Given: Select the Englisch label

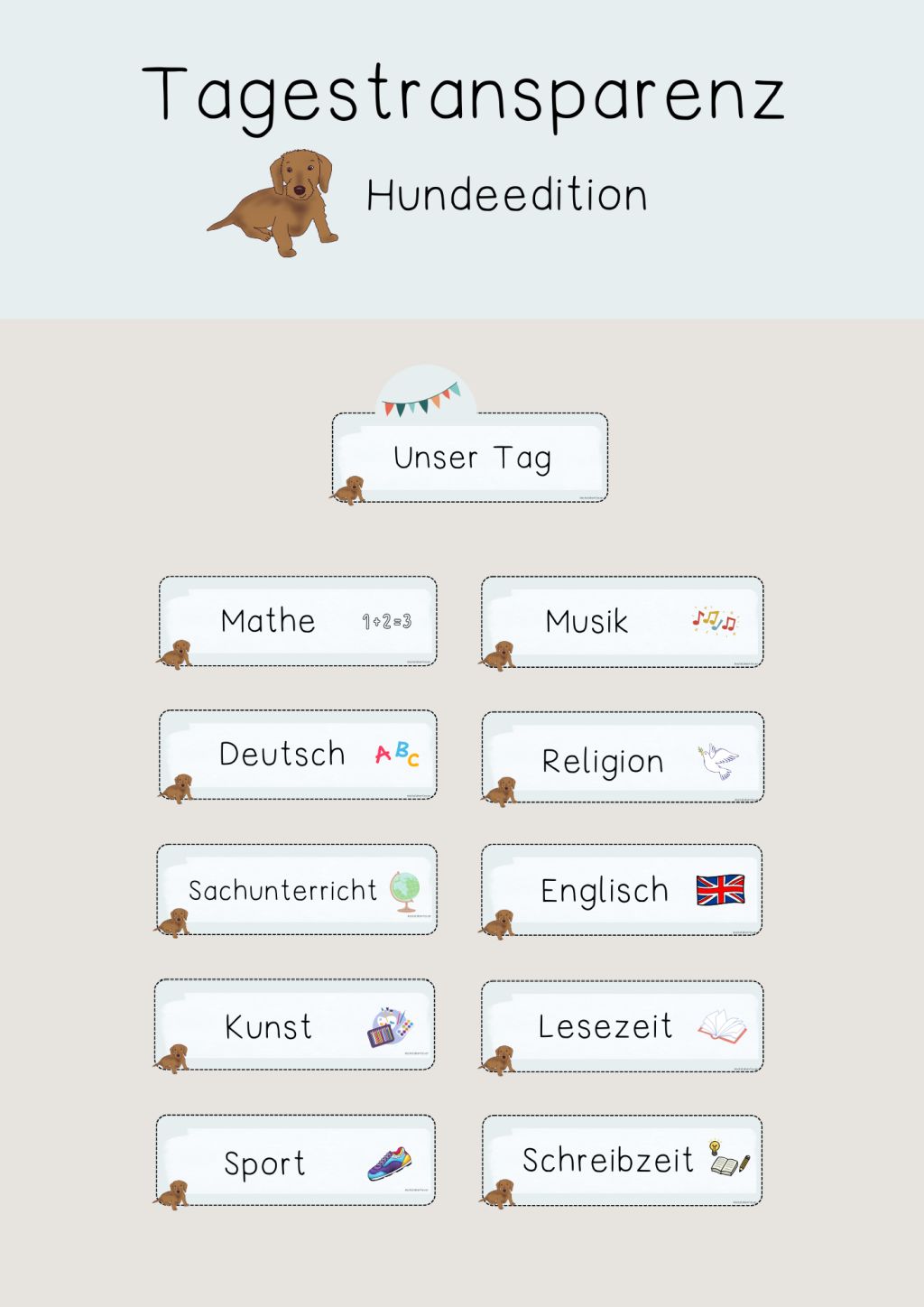Looking at the screenshot, I should [x=605, y=891].
